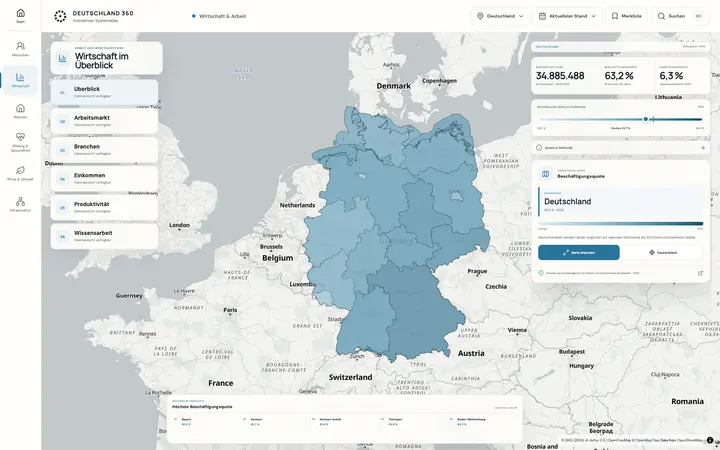Image resolution: width=720 pixels, height=450 pixels.
Task: Select the Produktivität tab
Action: coord(104,208)
